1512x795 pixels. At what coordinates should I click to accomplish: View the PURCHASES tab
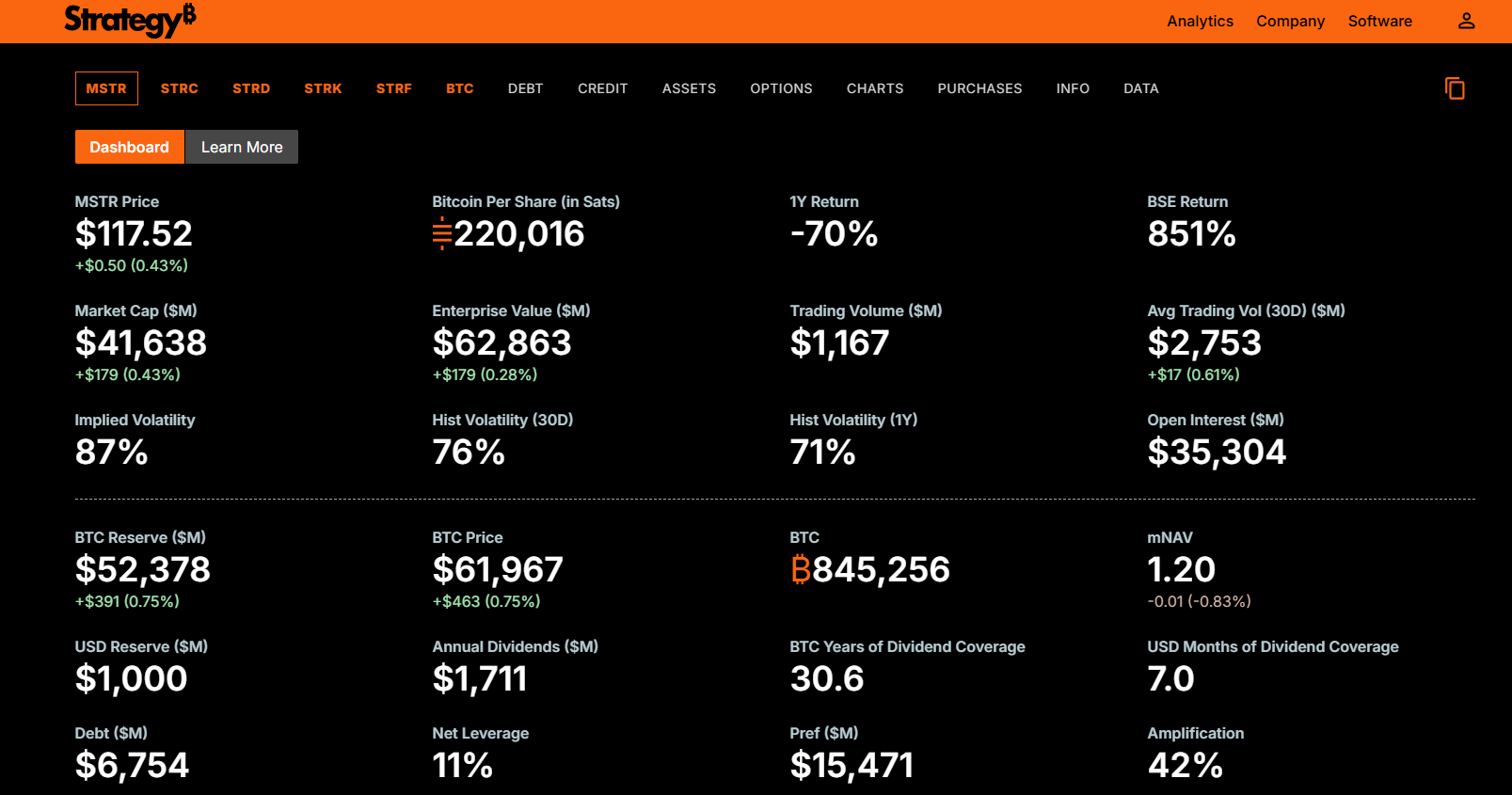coord(979,88)
